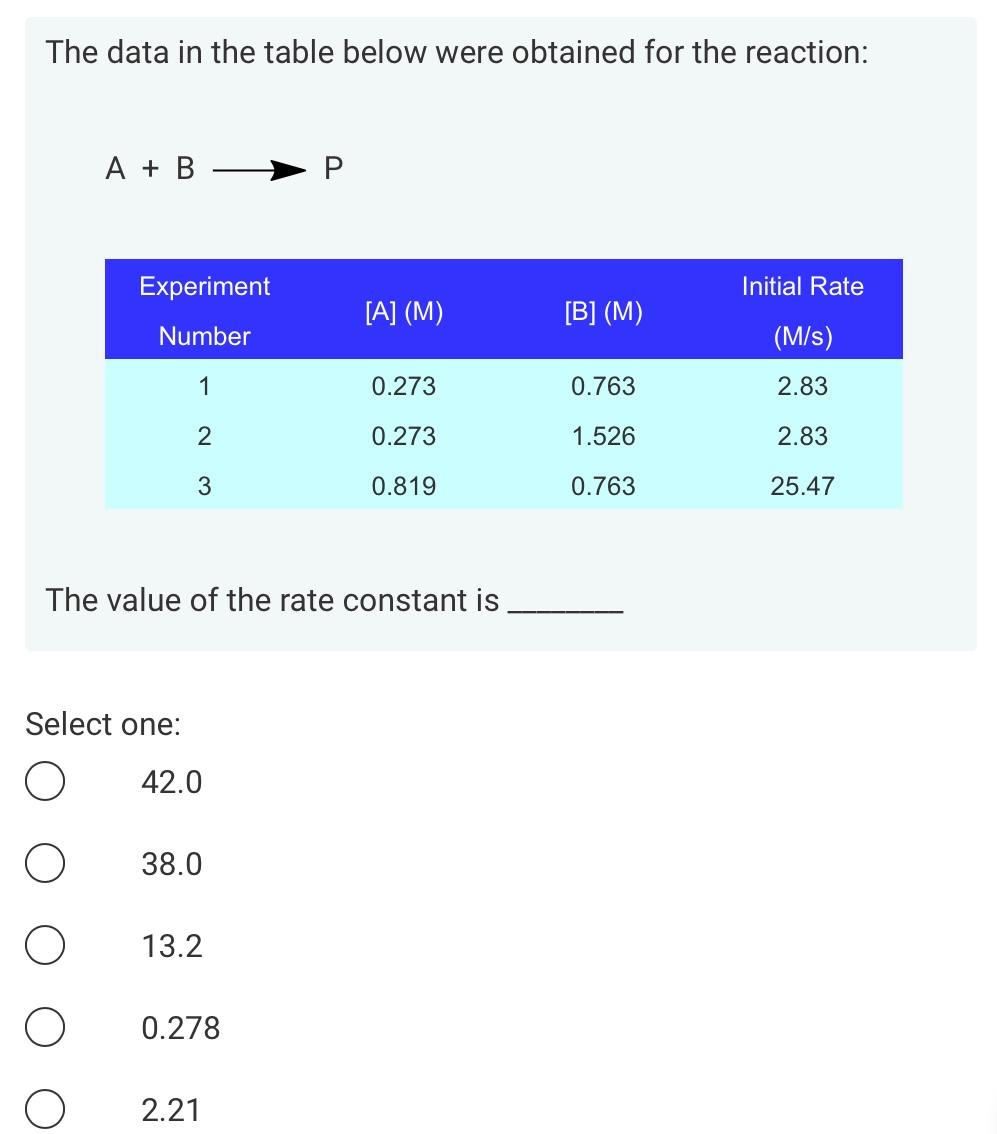Click the cell showing 25.47

803,486
